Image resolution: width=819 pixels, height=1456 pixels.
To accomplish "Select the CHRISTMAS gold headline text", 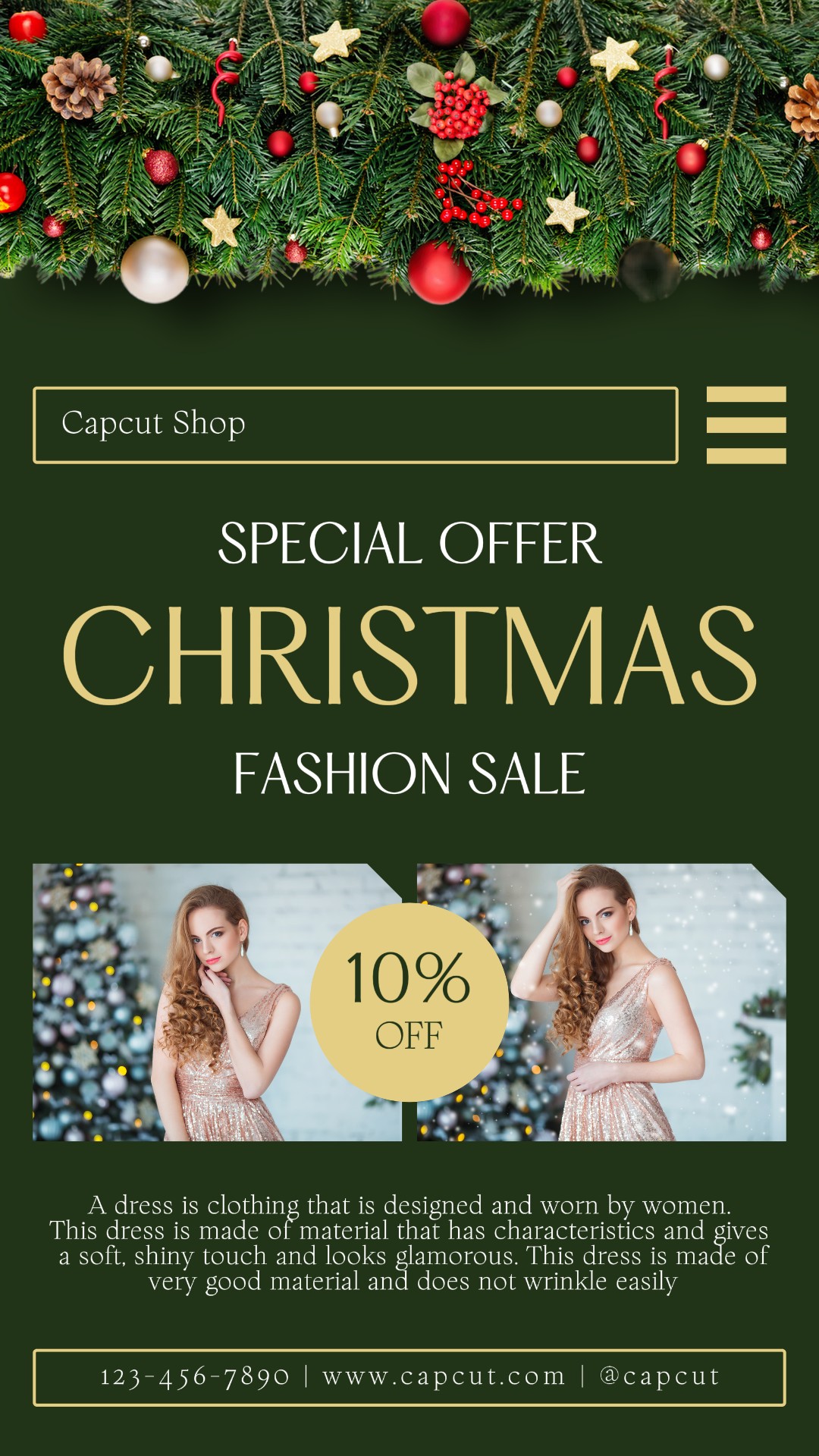I will pos(409,655).
